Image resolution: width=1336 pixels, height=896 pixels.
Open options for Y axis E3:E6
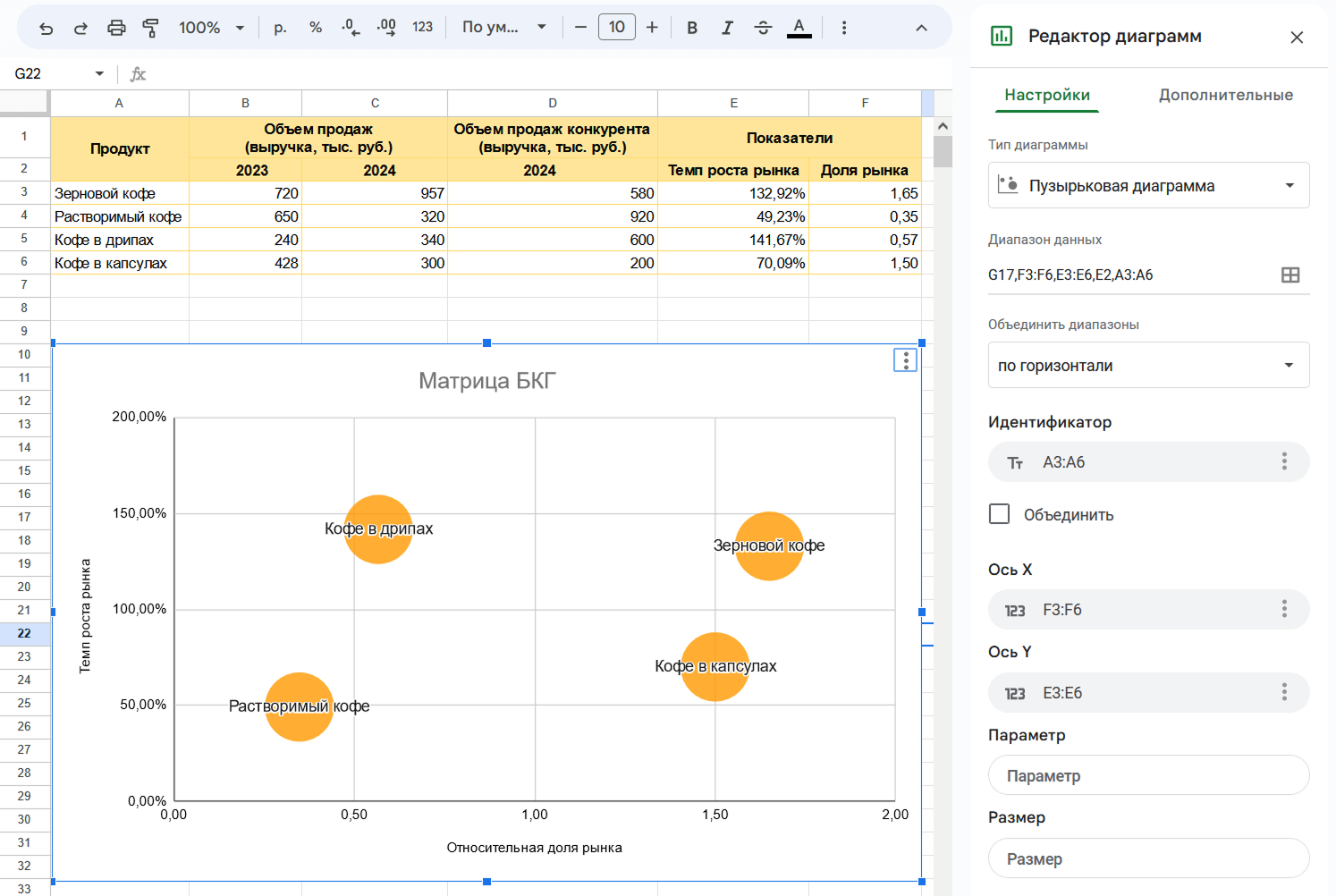1284,692
